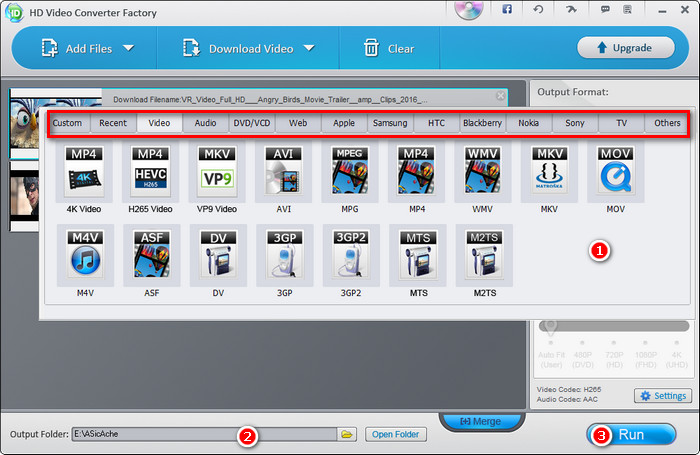Select the AVI format icon
Viewport: 700px width, 455px height.
[283, 173]
